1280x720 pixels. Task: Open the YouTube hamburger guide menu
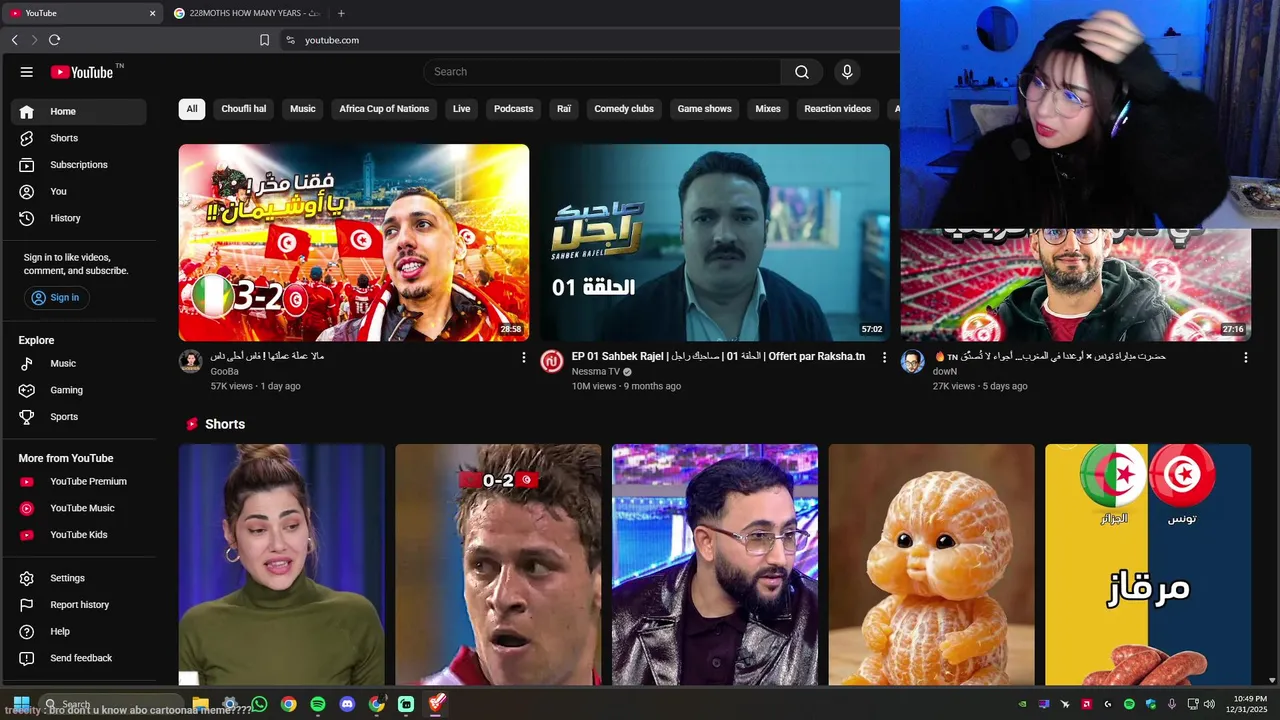coord(27,72)
